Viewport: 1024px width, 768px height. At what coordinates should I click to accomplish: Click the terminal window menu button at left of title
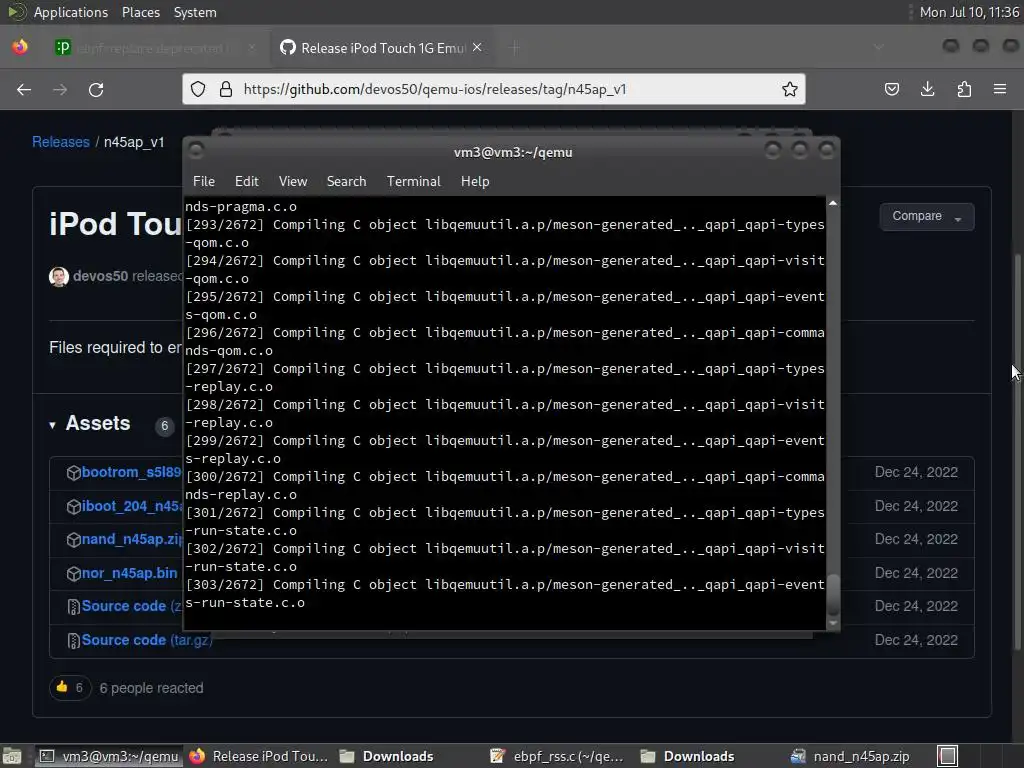tap(196, 151)
